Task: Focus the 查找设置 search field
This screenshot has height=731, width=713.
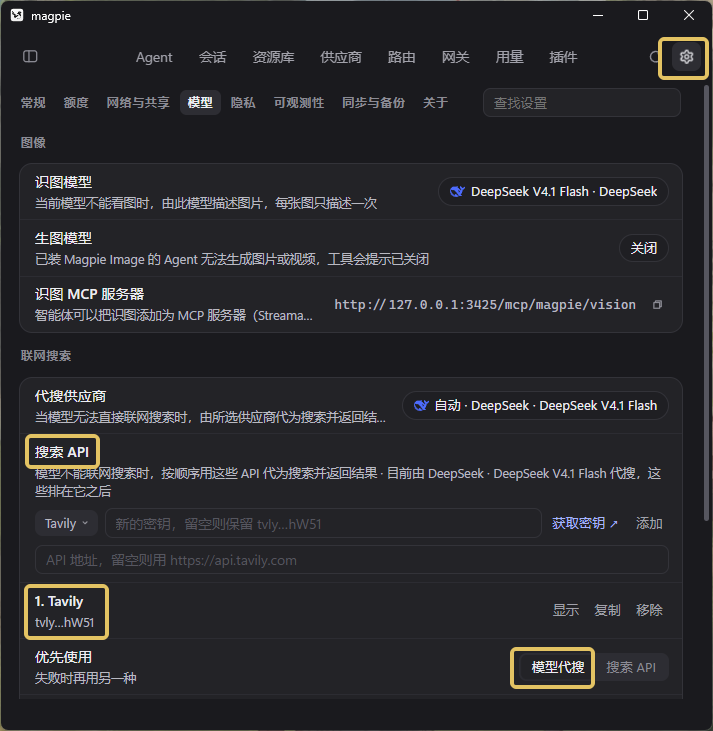Action: [581, 103]
